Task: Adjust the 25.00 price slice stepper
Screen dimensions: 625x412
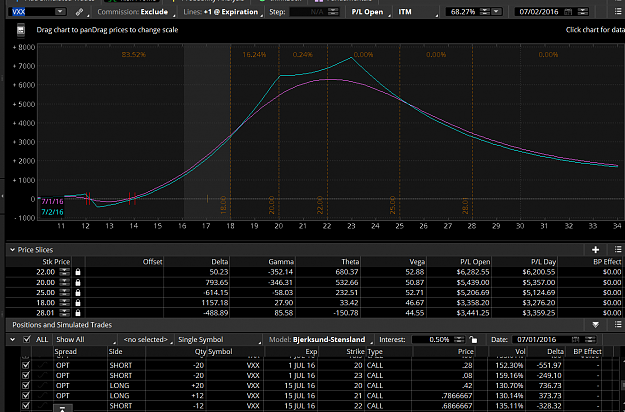Action: click(x=64, y=292)
